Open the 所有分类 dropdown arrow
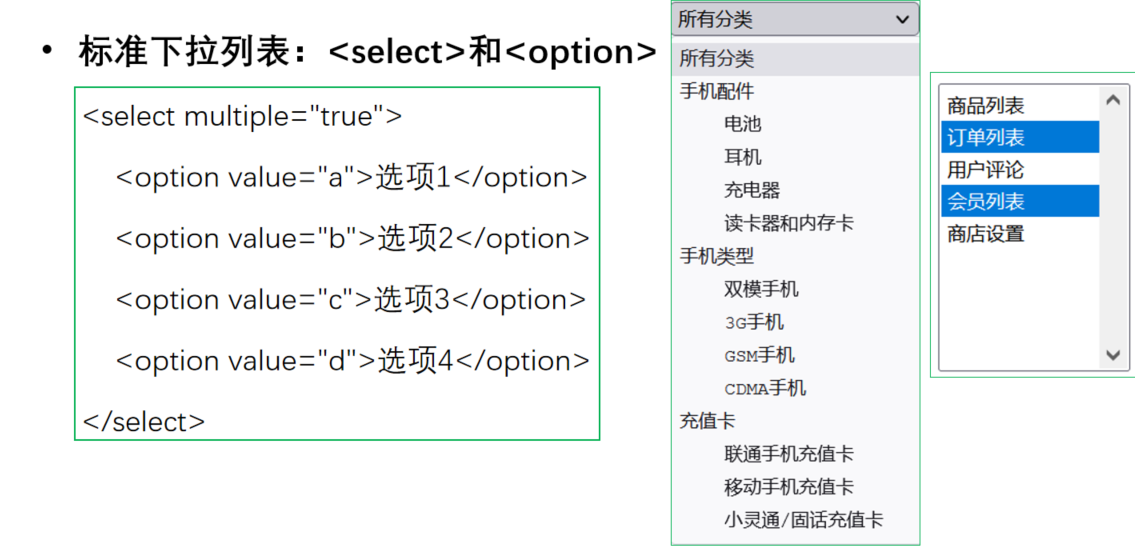The height and width of the screenshot is (556, 1135). [902, 20]
